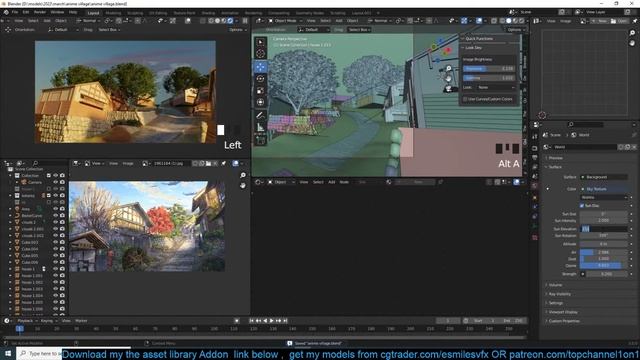Image resolution: width=640 pixels, height=360 pixels.
Task: Hide Camera object using eye icon
Action: [x=56, y=182]
